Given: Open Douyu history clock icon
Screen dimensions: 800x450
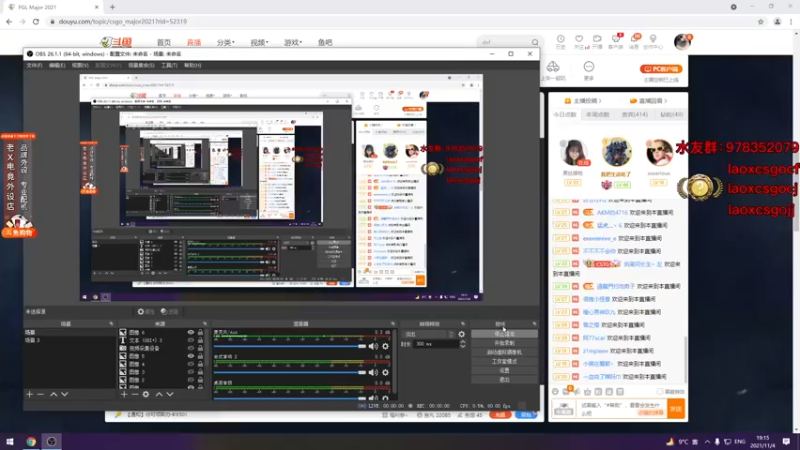Looking at the screenshot, I should click(x=560, y=41).
